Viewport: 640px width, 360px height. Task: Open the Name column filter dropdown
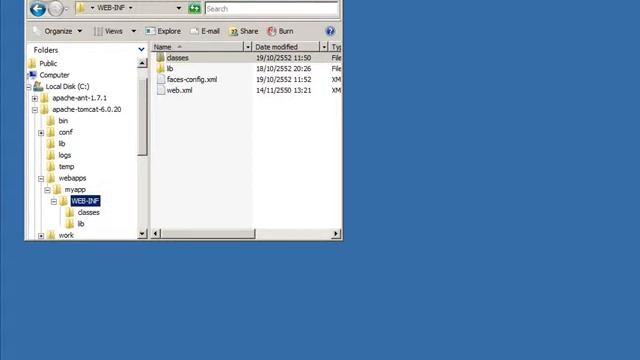point(247,47)
